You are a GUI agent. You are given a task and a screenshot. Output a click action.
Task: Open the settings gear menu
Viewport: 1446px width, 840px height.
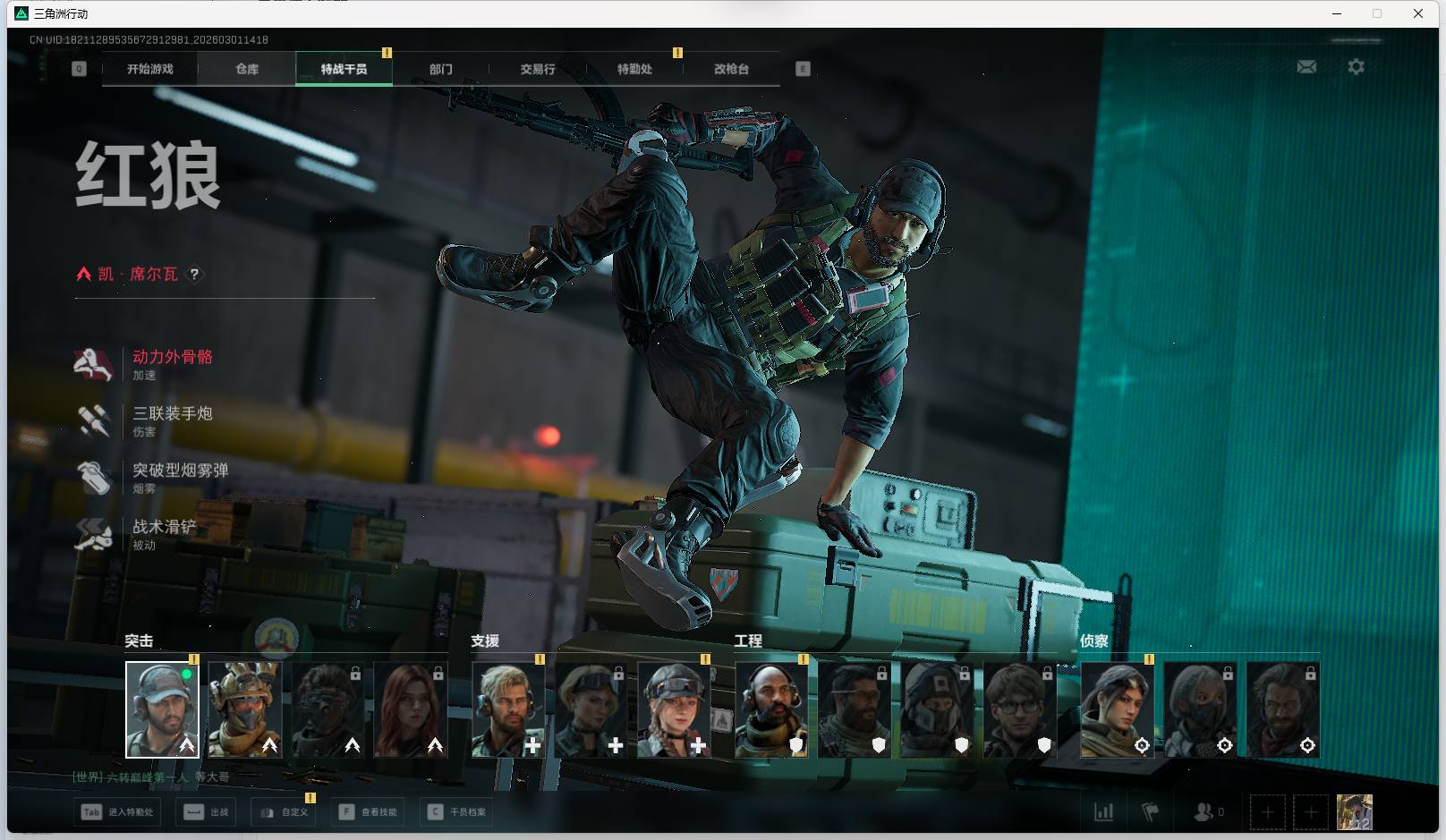point(1356,67)
